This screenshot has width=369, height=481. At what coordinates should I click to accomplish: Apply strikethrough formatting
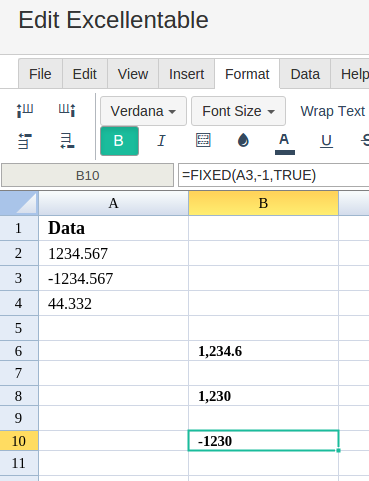[x=365, y=141]
